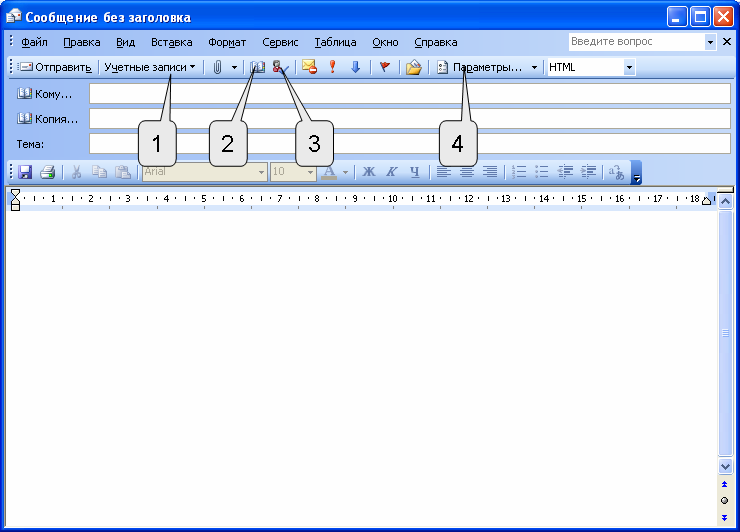Click the message permission envelope icon
740x532 pixels.
tap(309, 67)
